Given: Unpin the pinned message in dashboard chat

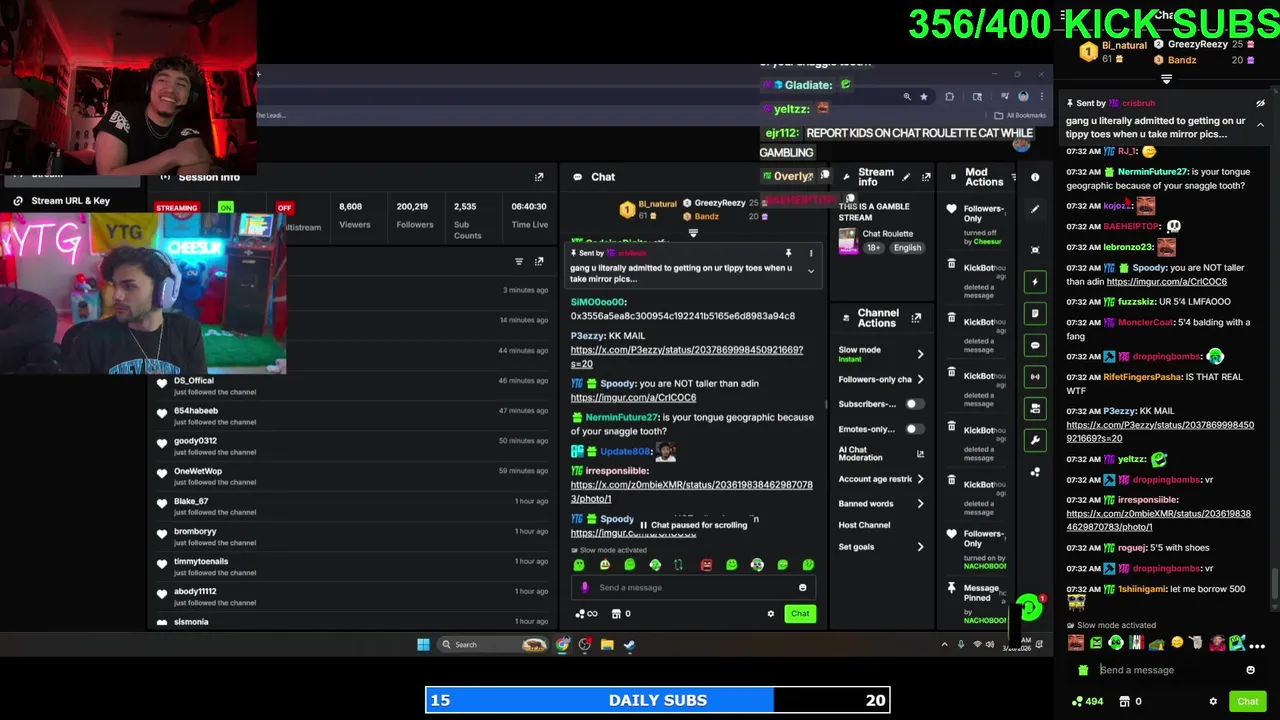Looking at the screenshot, I should [788, 253].
